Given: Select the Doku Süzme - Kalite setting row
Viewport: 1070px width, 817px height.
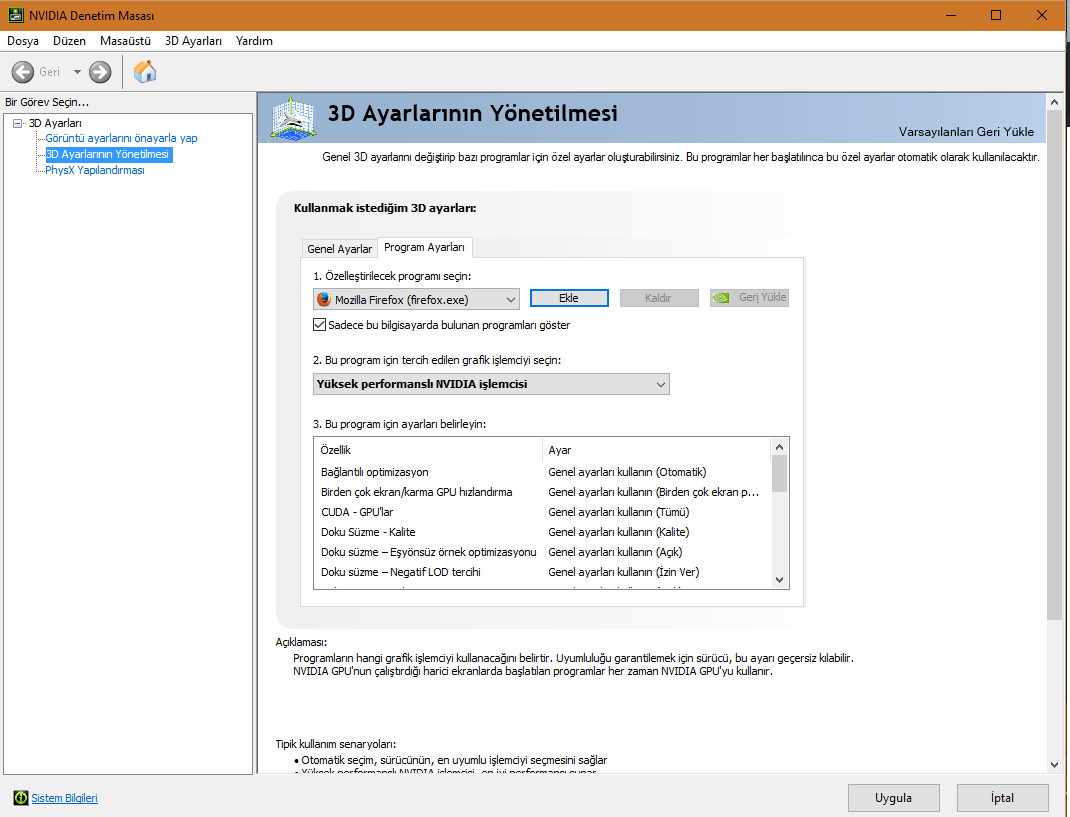Looking at the screenshot, I should [368, 532].
